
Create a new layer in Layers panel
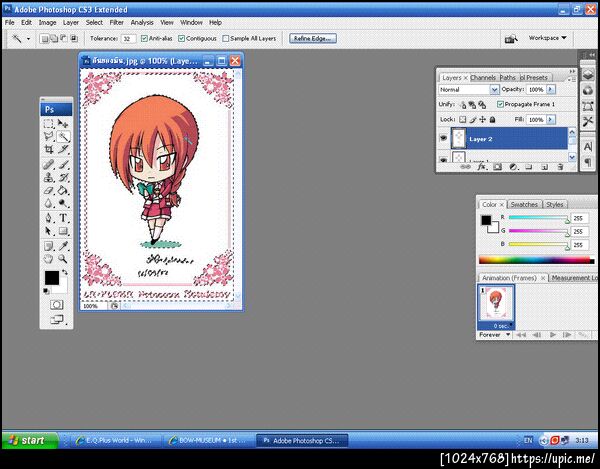pos(545,167)
